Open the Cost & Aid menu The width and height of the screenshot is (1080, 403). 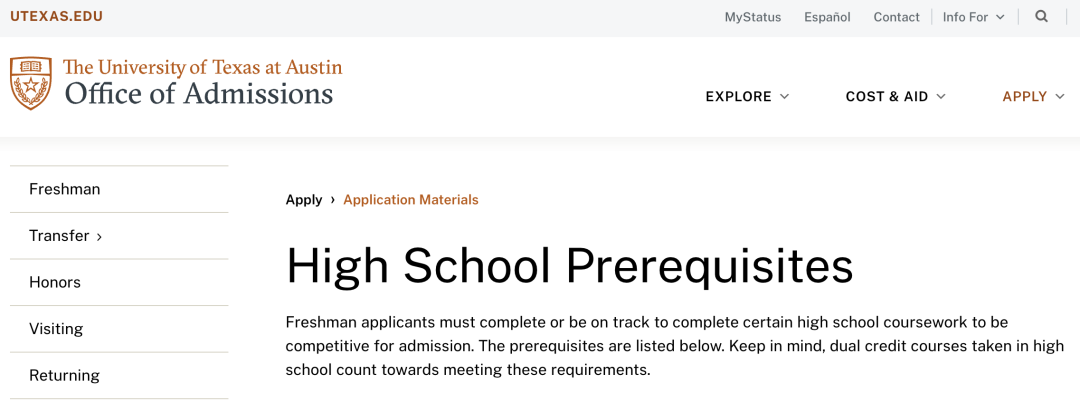(x=895, y=96)
